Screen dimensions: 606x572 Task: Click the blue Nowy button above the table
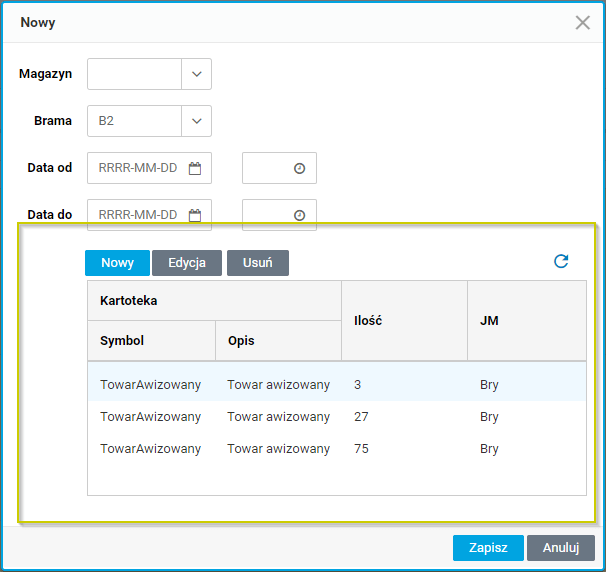coord(117,263)
